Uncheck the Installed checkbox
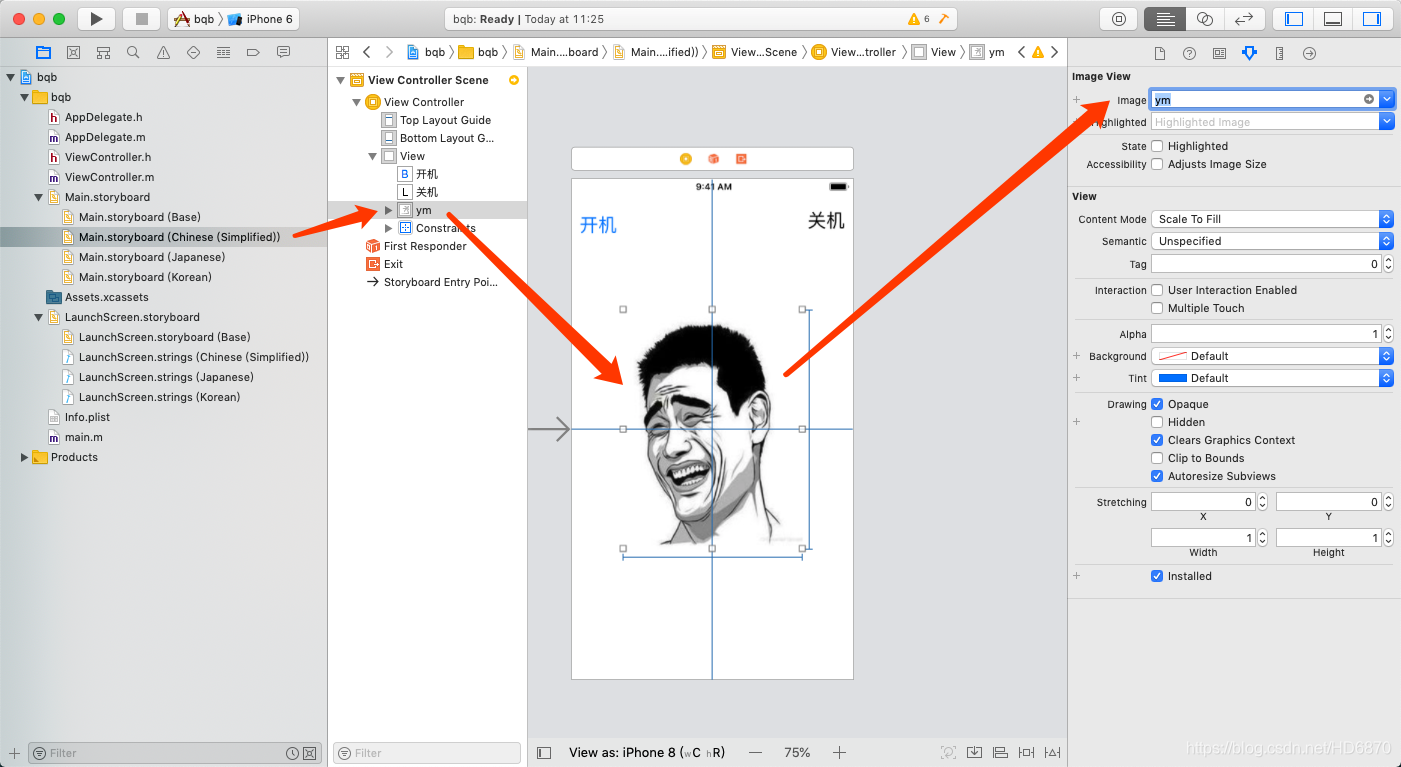This screenshot has width=1401, height=767. coord(1157,576)
